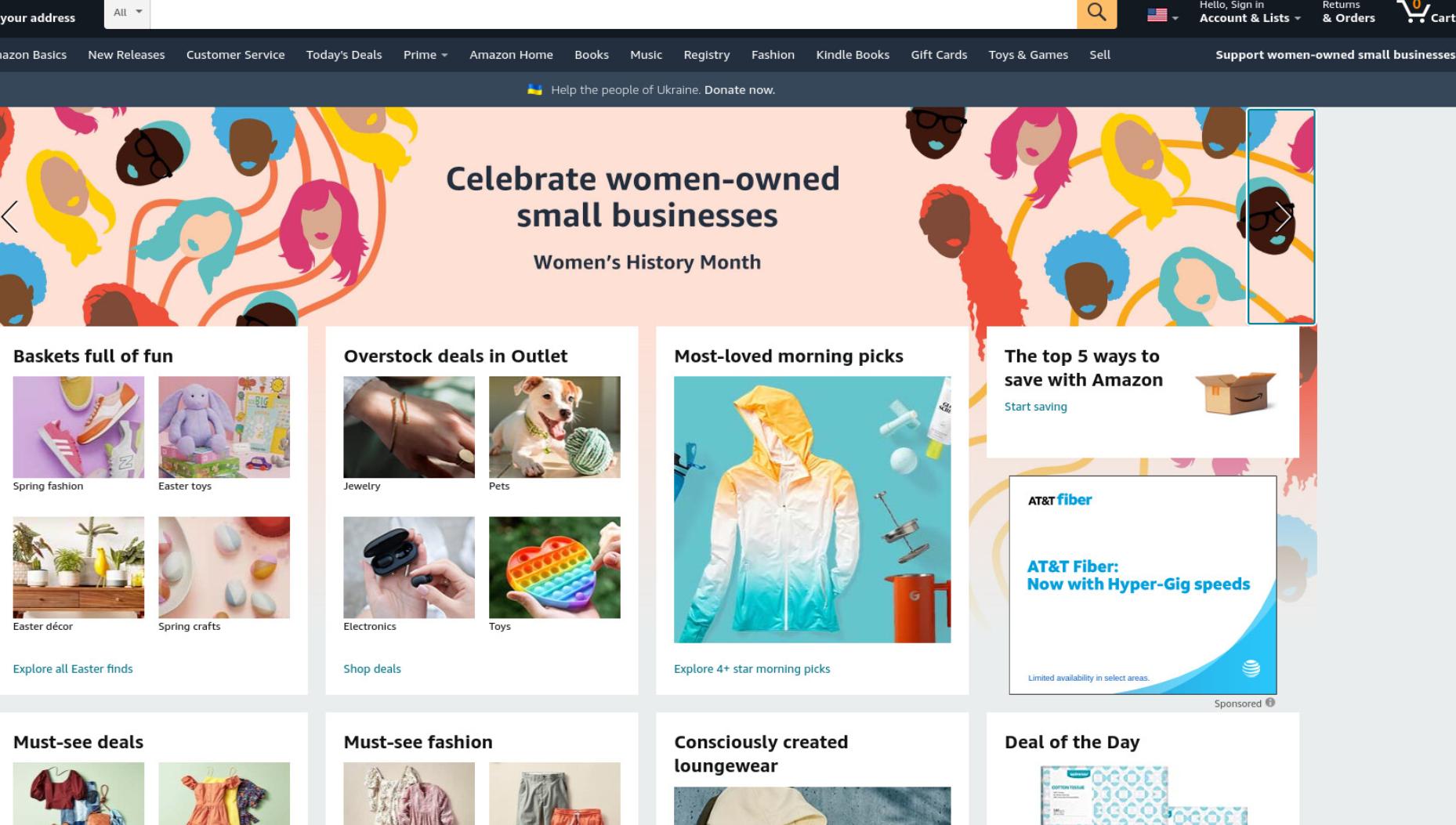Open Today's Deals in navigation bar
Viewport: 1456px width, 825px height.
(x=344, y=55)
